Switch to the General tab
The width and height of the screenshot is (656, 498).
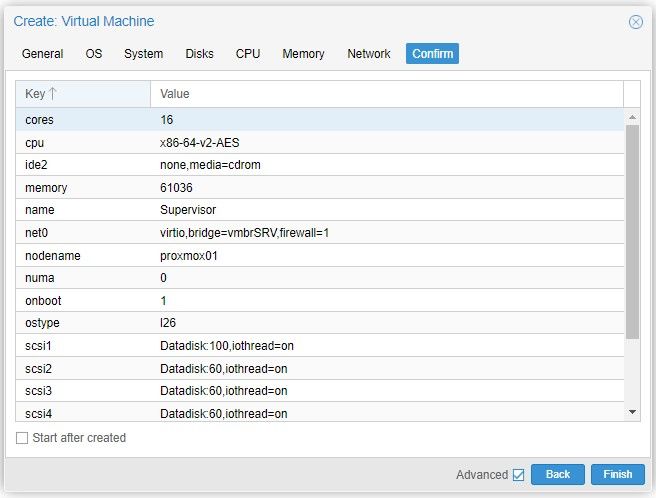point(42,54)
